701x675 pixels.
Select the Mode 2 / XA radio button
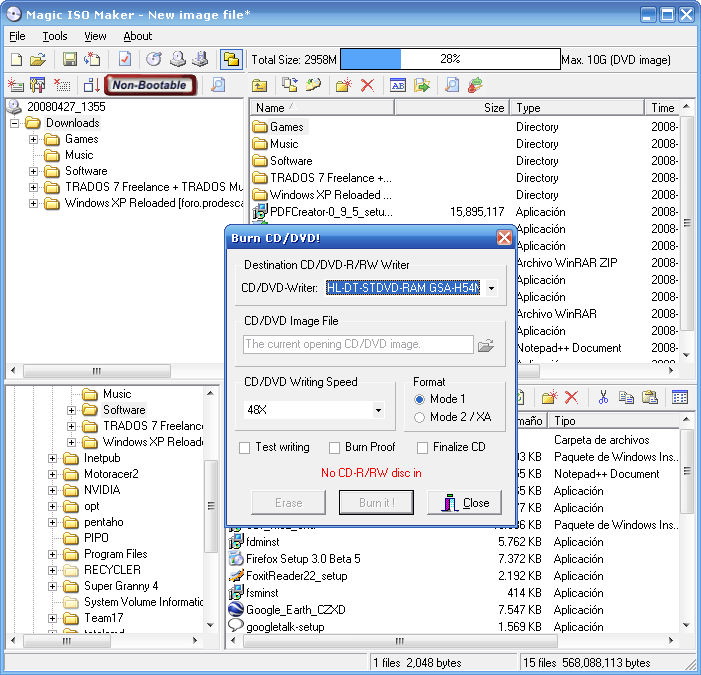419,418
